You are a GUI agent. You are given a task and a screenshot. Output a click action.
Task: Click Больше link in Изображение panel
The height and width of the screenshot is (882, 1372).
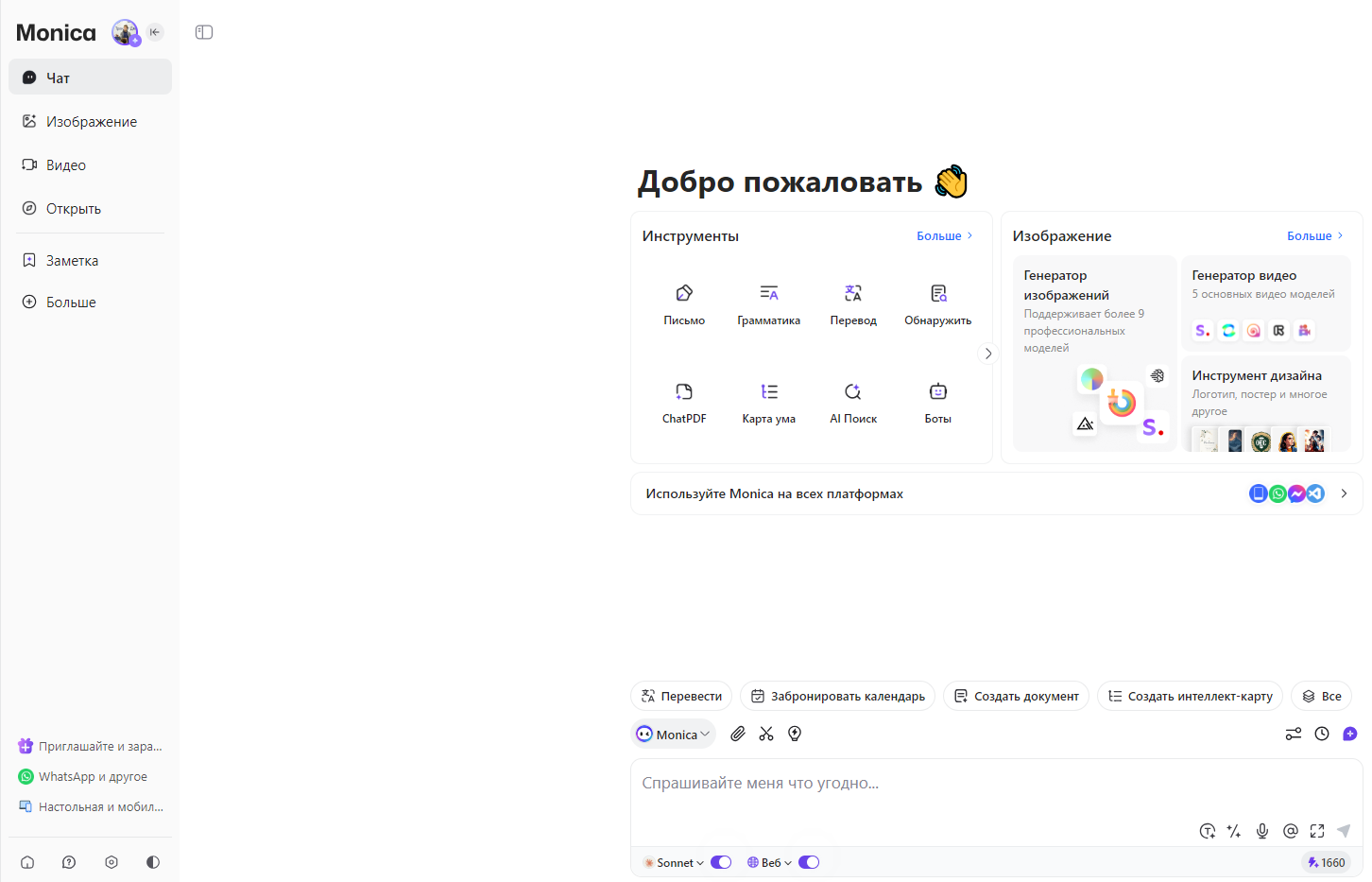pos(1315,235)
